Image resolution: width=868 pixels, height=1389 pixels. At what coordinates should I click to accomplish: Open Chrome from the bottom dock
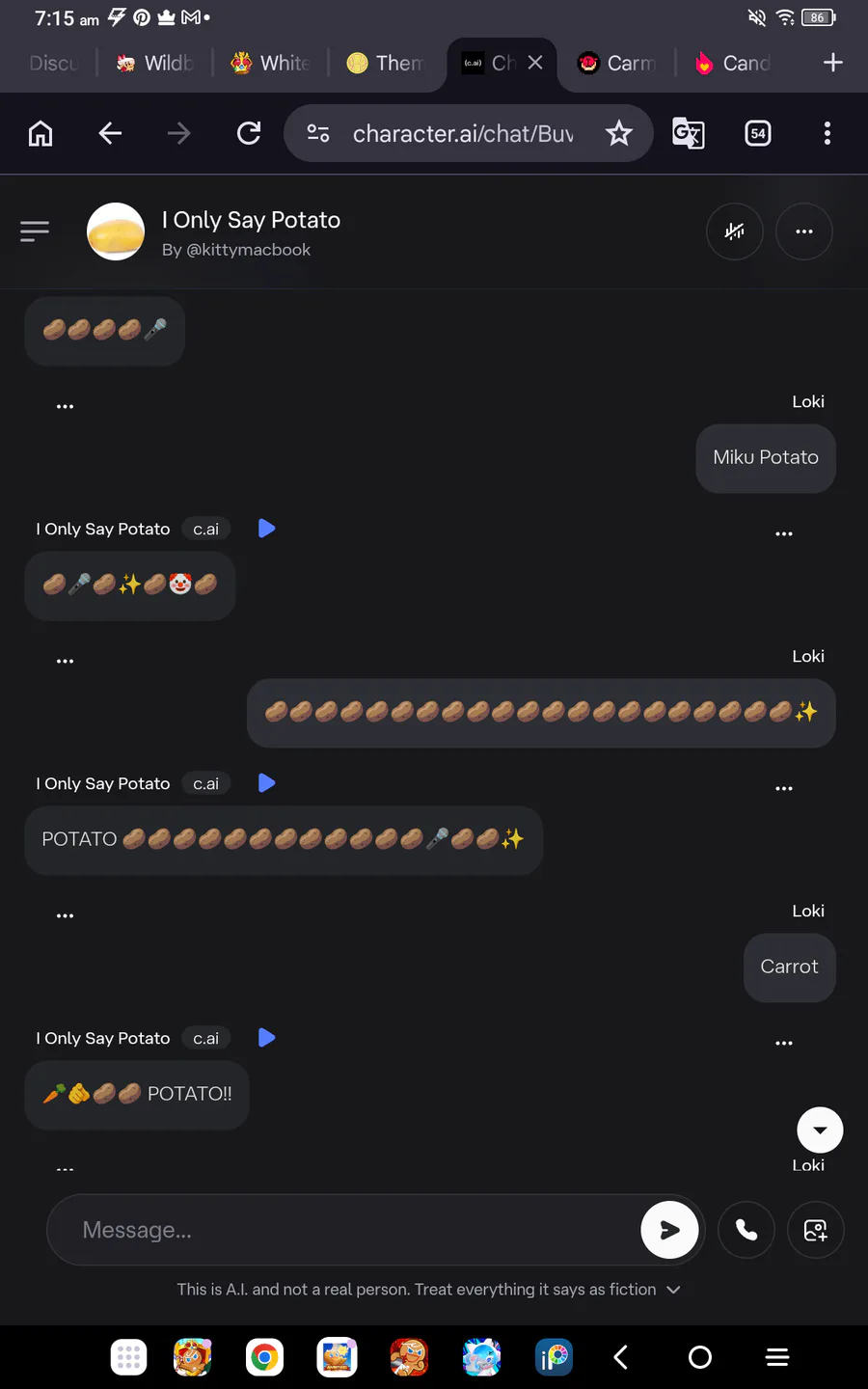point(264,1358)
